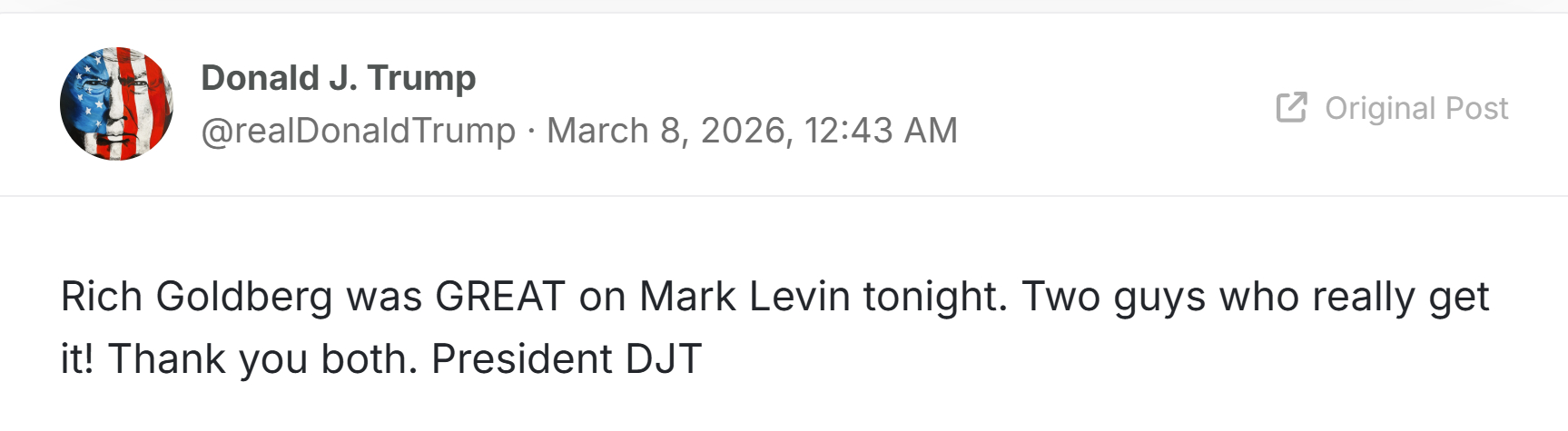The image size is (1568, 431).
Task: Click the dot separator after the handle
Action: pos(531,131)
